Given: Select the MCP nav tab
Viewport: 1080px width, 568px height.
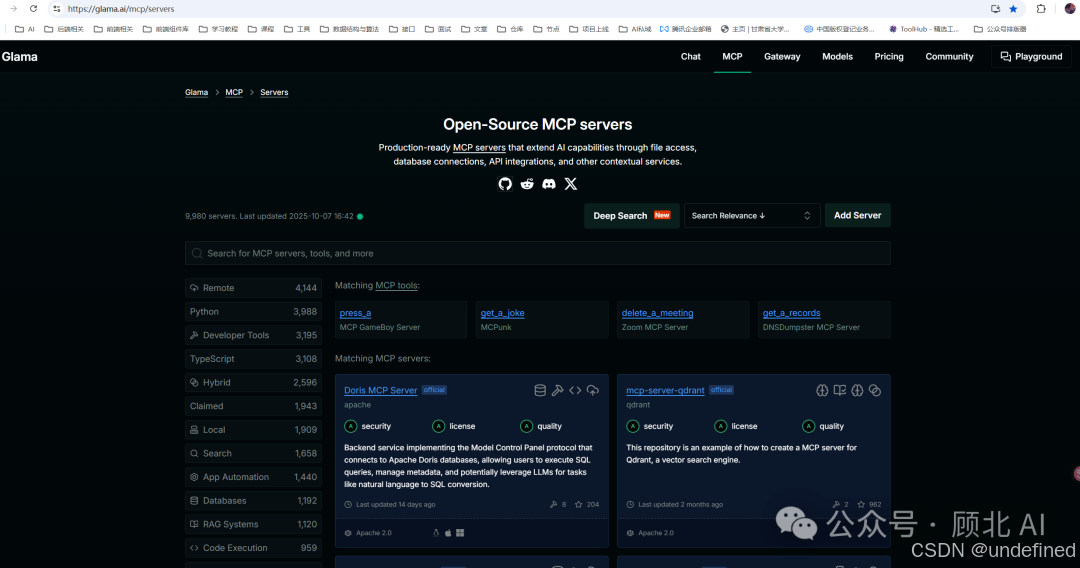Looking at the screenshot, I should (732, 56).
